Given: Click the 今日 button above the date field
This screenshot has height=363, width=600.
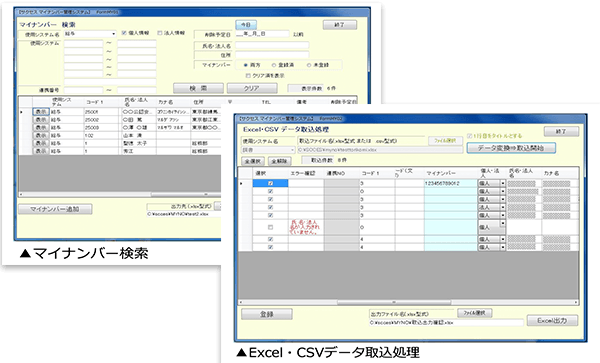Looking at the screenshot, I should [x=246, y=24].
